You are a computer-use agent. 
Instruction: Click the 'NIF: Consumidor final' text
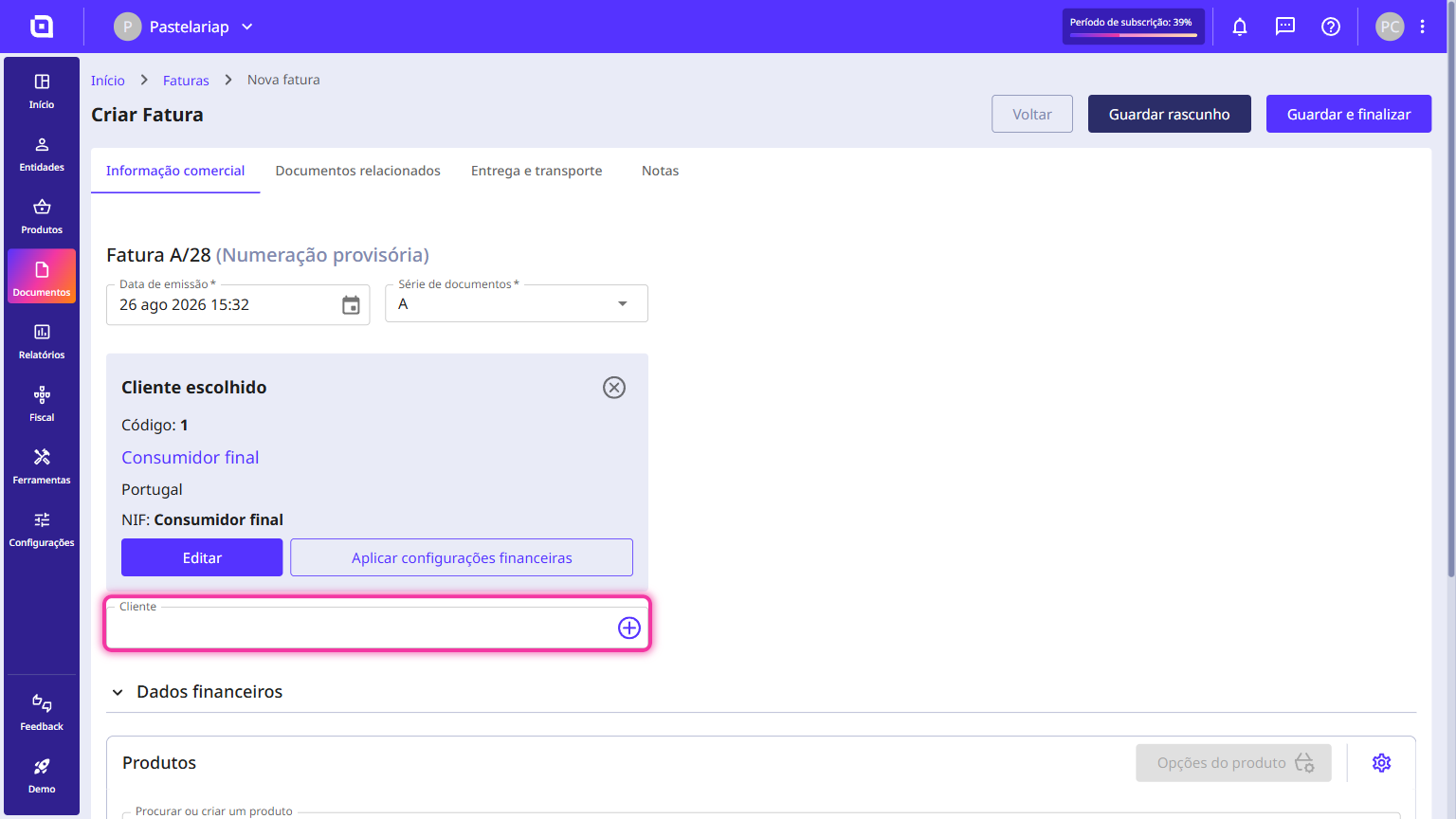point(202,519)
